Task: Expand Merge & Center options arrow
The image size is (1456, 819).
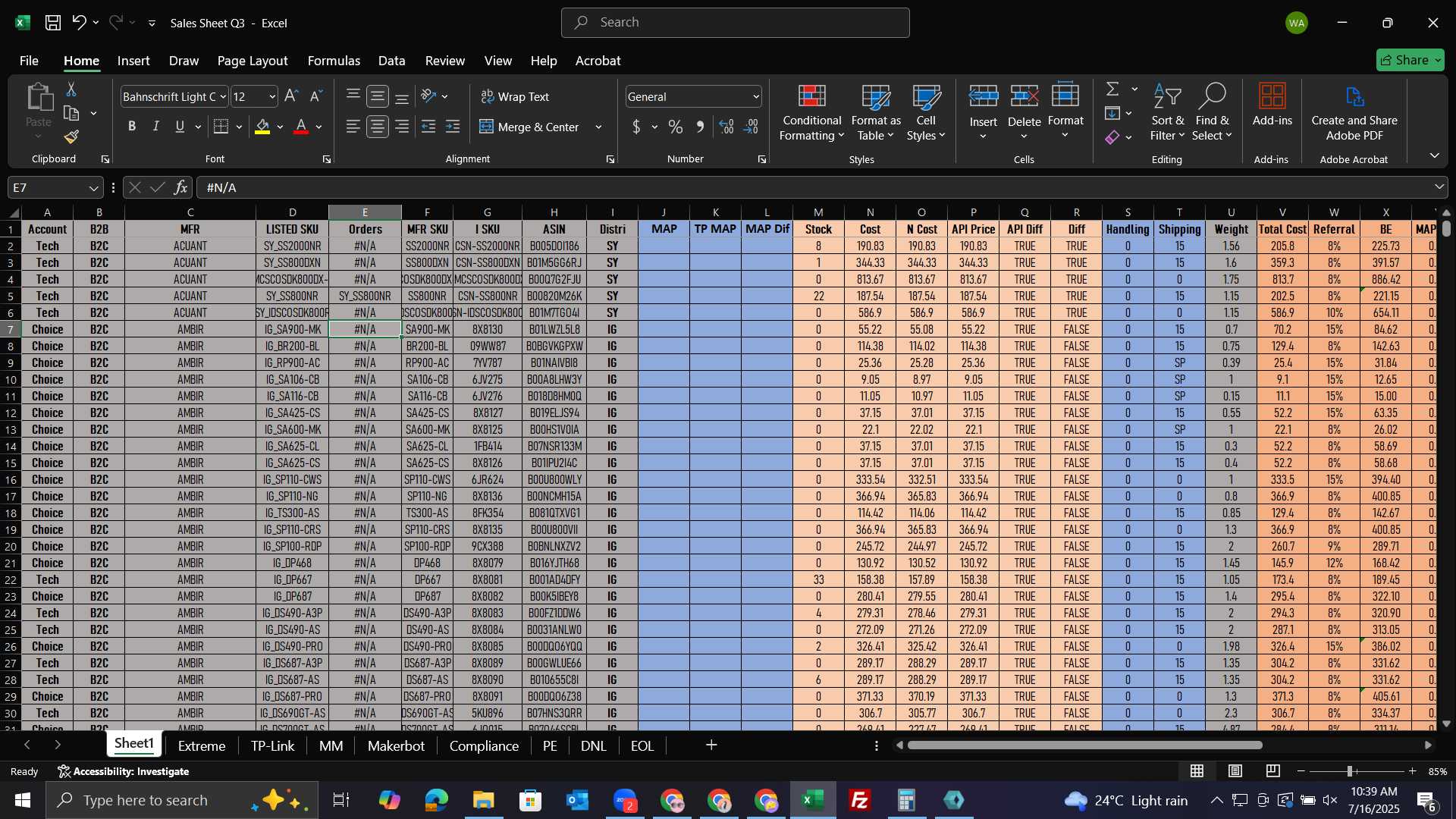Action: tap(599, 127)
